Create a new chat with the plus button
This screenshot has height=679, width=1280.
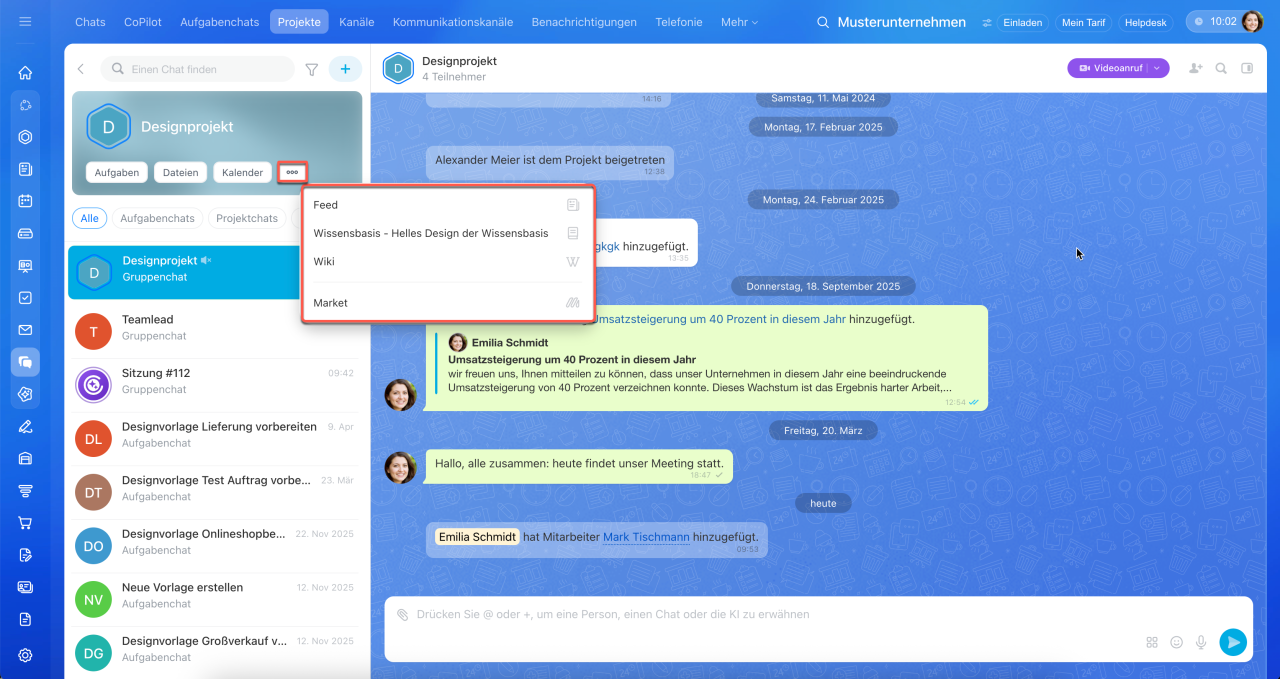pyautogui.click(x=345, y=69)
